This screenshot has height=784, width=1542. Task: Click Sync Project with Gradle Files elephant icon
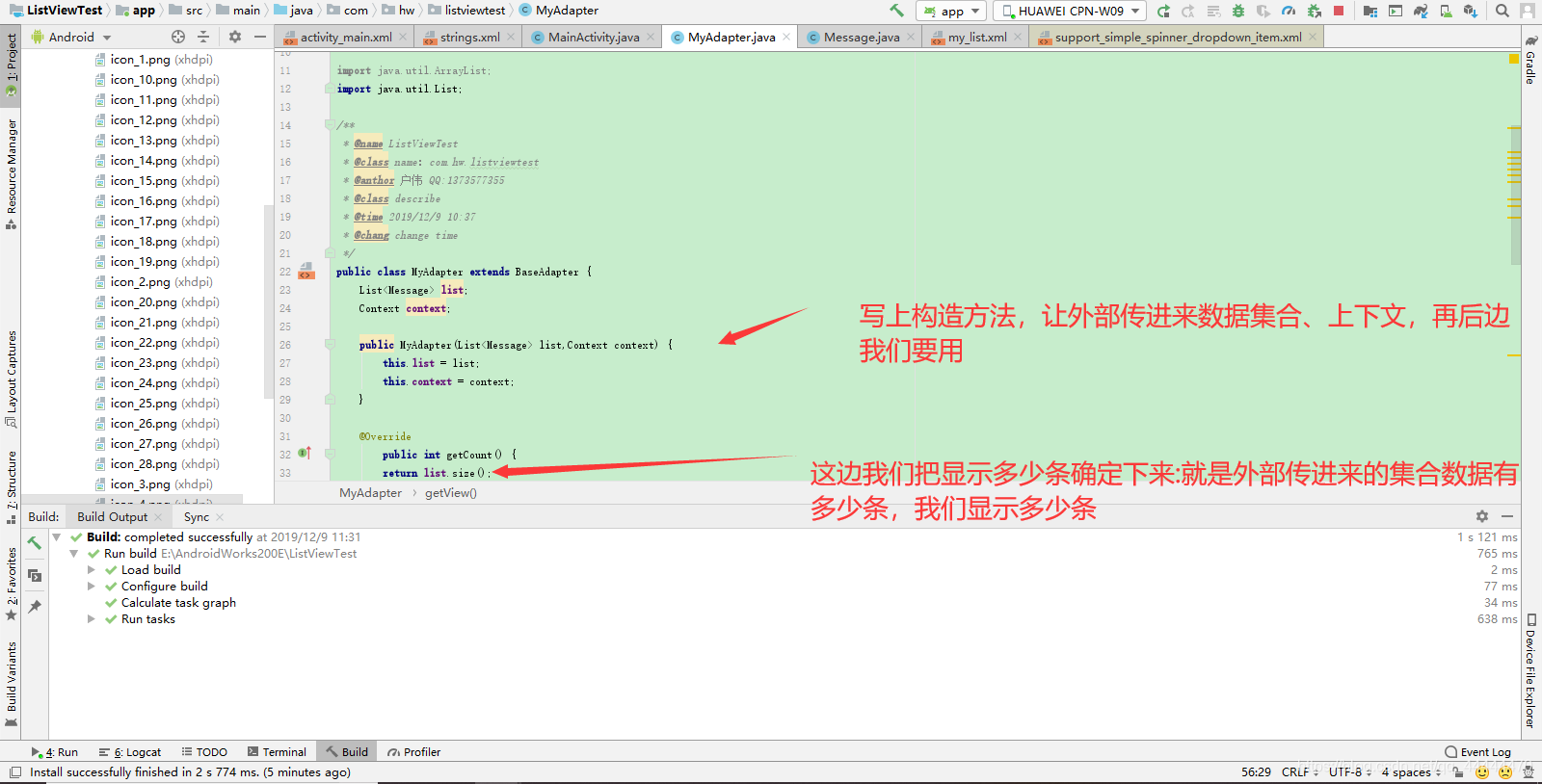[x=1421, y=11]
